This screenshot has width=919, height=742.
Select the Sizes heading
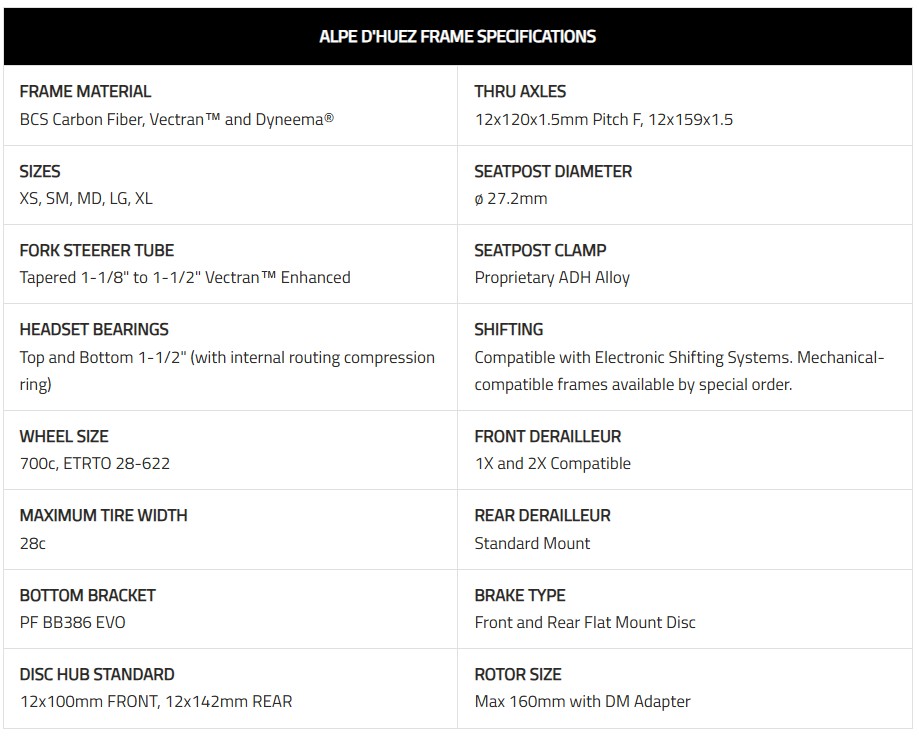pyautogui.click(x=40, y=171)
